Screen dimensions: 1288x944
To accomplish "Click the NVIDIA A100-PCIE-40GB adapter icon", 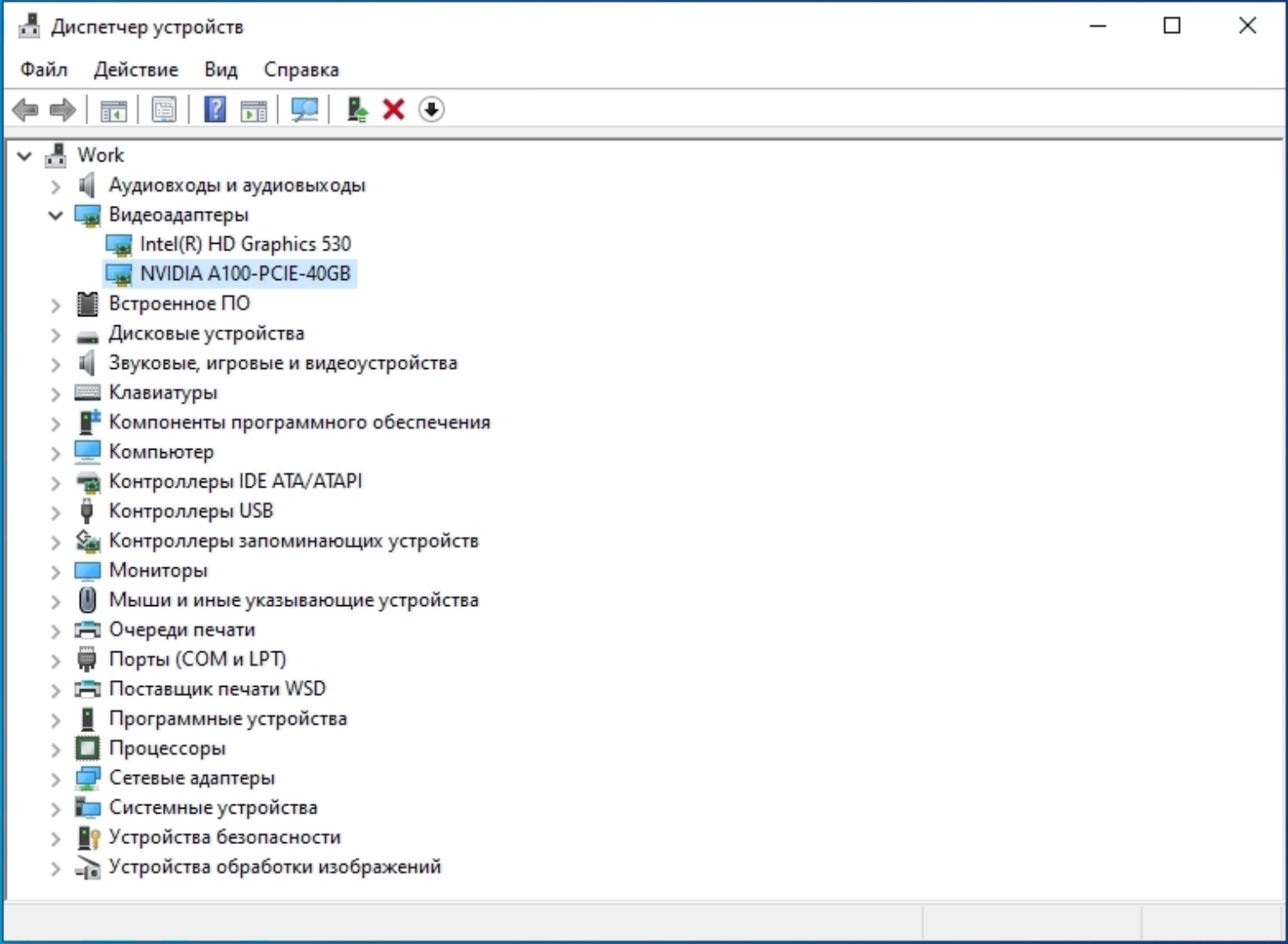I will 118,274.
